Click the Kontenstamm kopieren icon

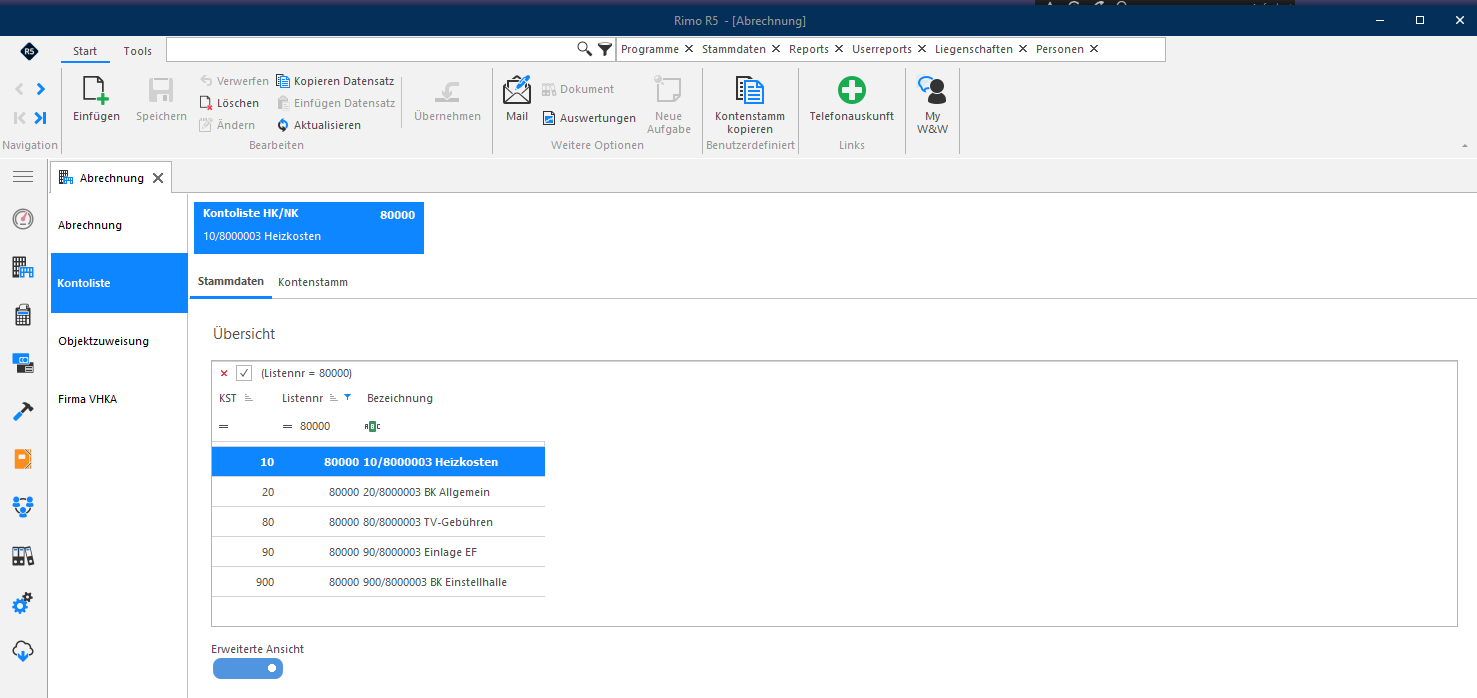pyautogui.click(x=750, y=90)
